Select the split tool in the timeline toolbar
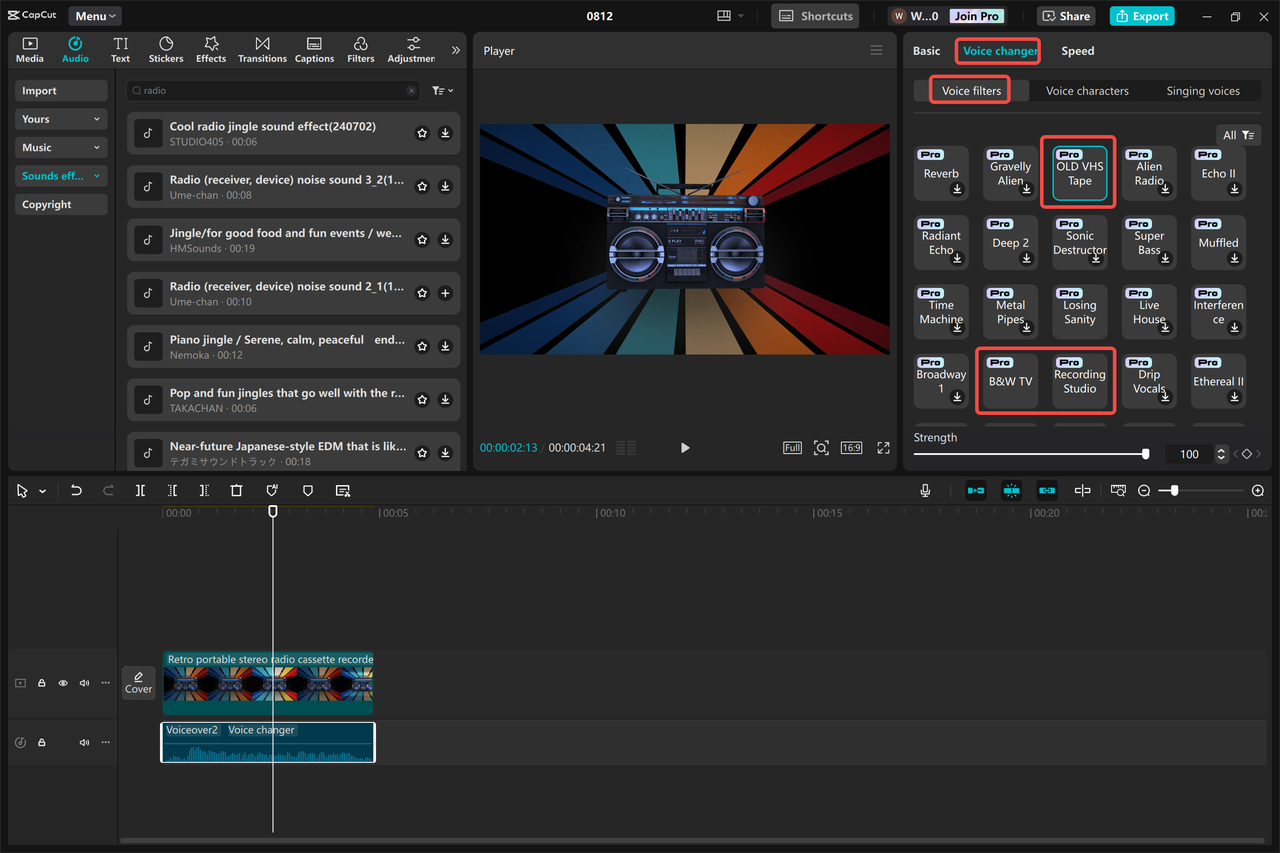Screen dimensions: 1280x853 coord(140,490)
